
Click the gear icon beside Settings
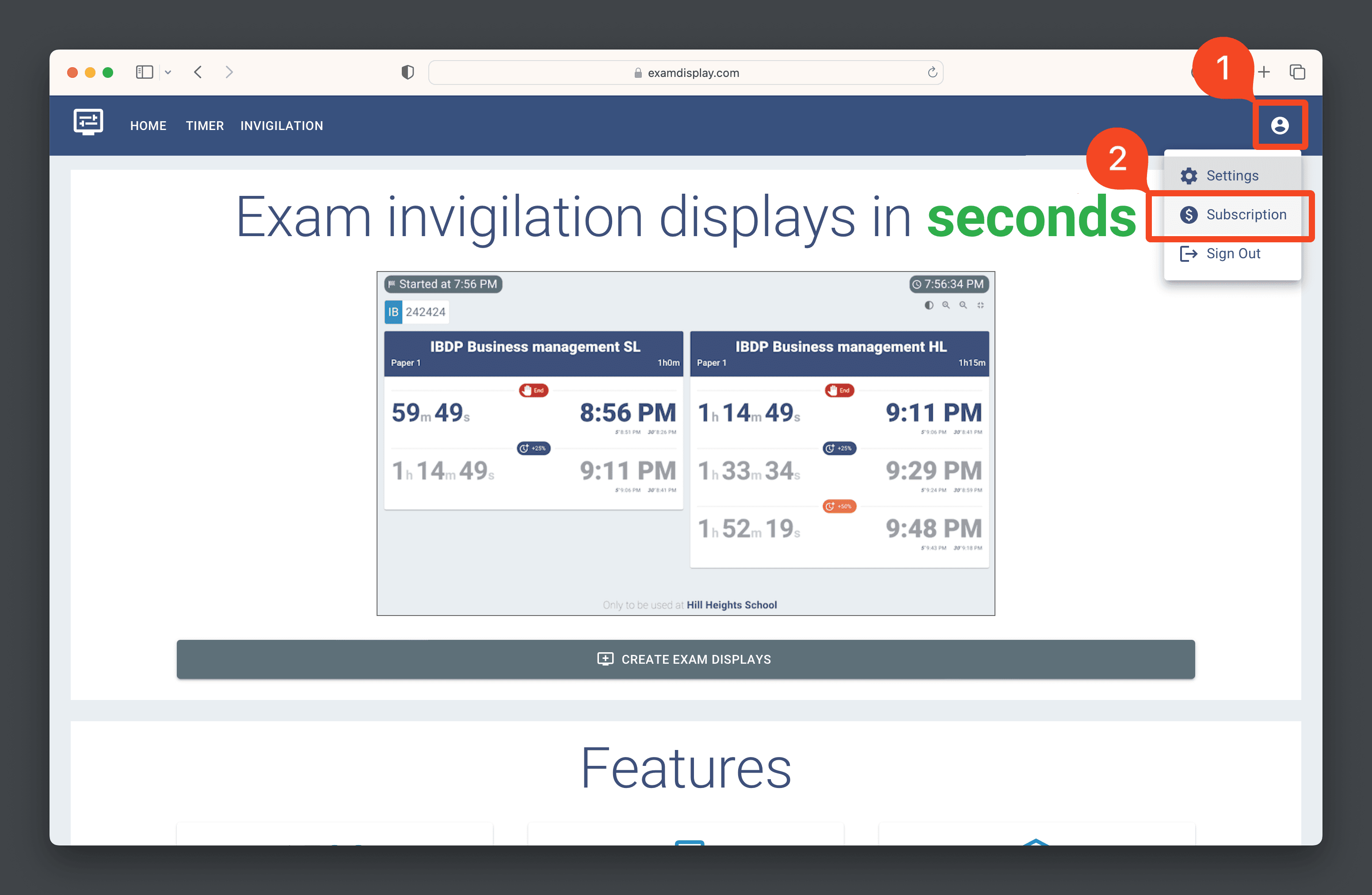tap(1189, 176)
